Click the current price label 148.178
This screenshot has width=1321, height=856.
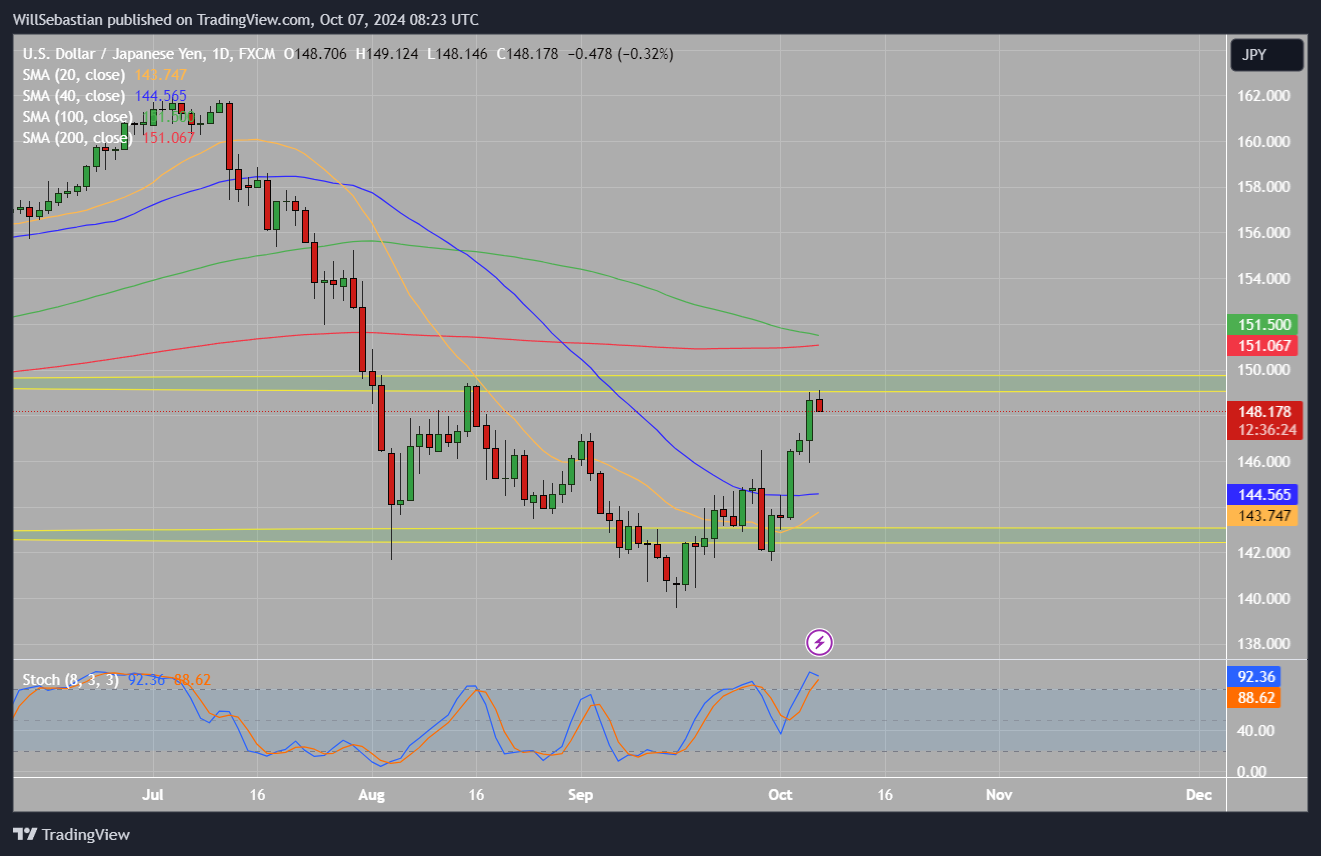click(x=1262, y=412)
